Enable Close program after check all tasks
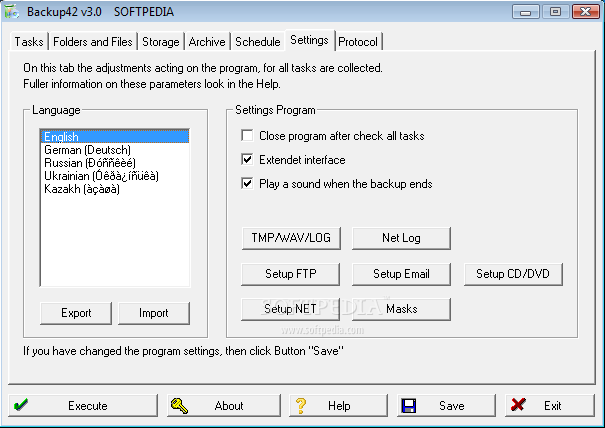This screenshot has width=605, height=428. [247, 136]
